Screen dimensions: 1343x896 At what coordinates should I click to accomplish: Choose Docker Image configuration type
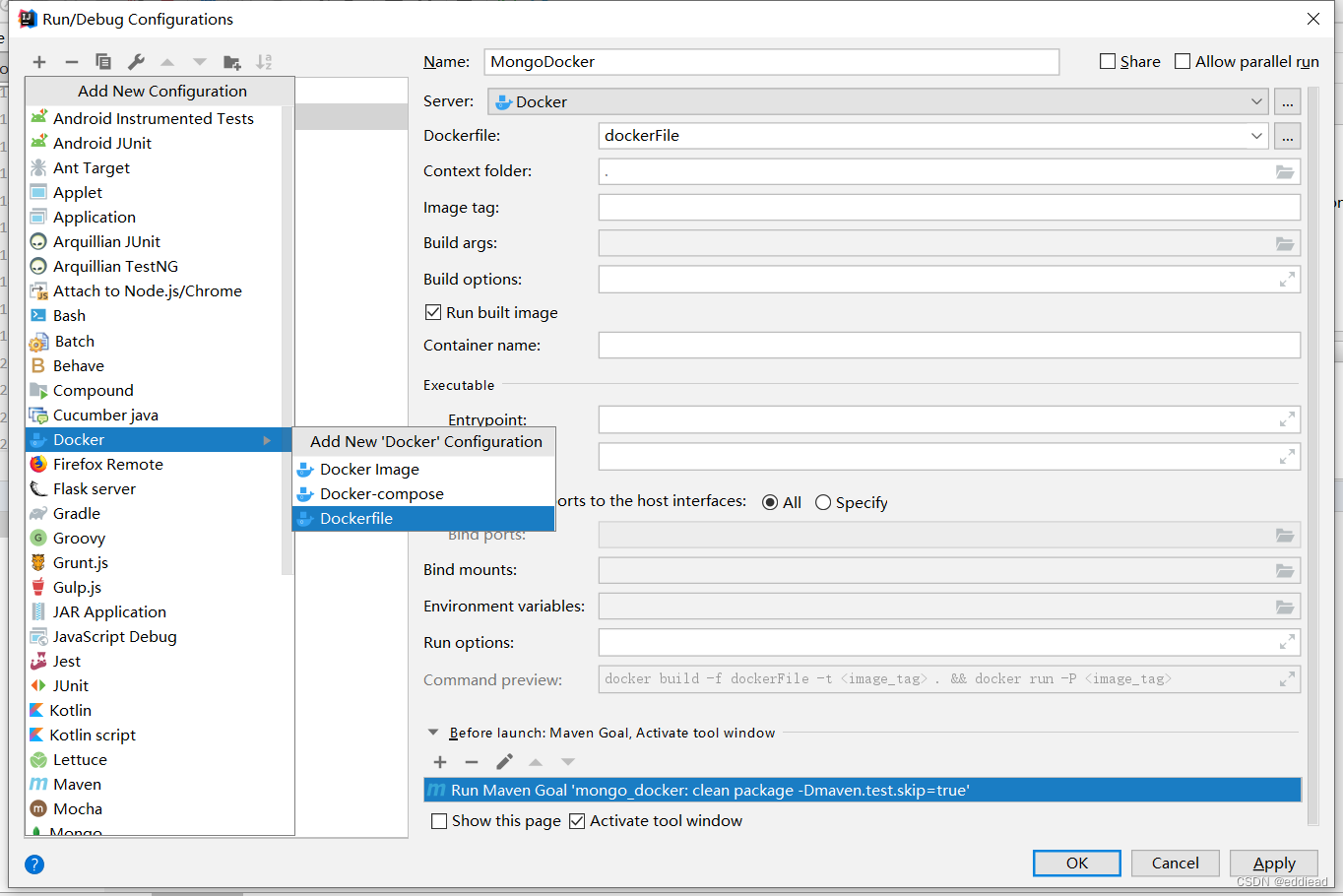coord(424,470)
